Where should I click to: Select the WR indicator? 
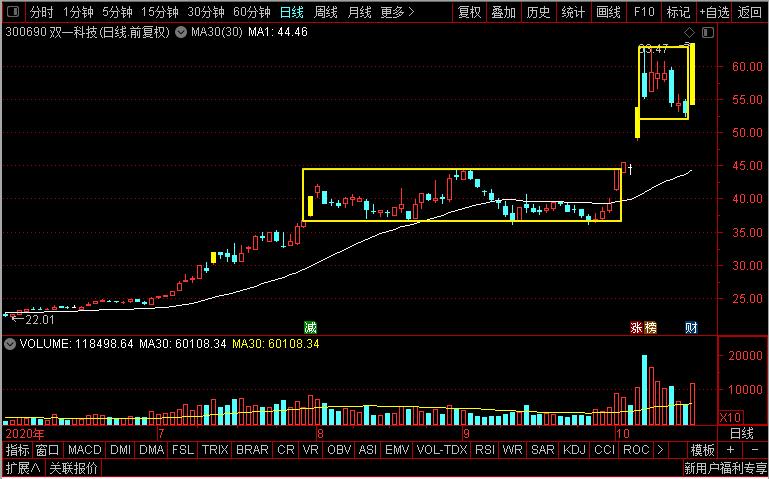coord(512,450)
